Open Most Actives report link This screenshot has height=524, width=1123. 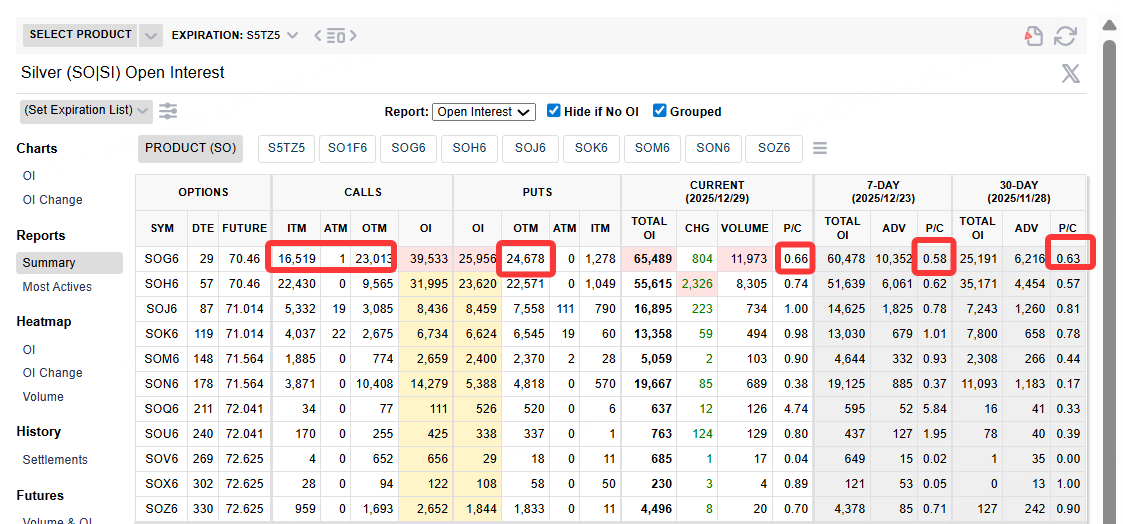click(x=57, y=287)
